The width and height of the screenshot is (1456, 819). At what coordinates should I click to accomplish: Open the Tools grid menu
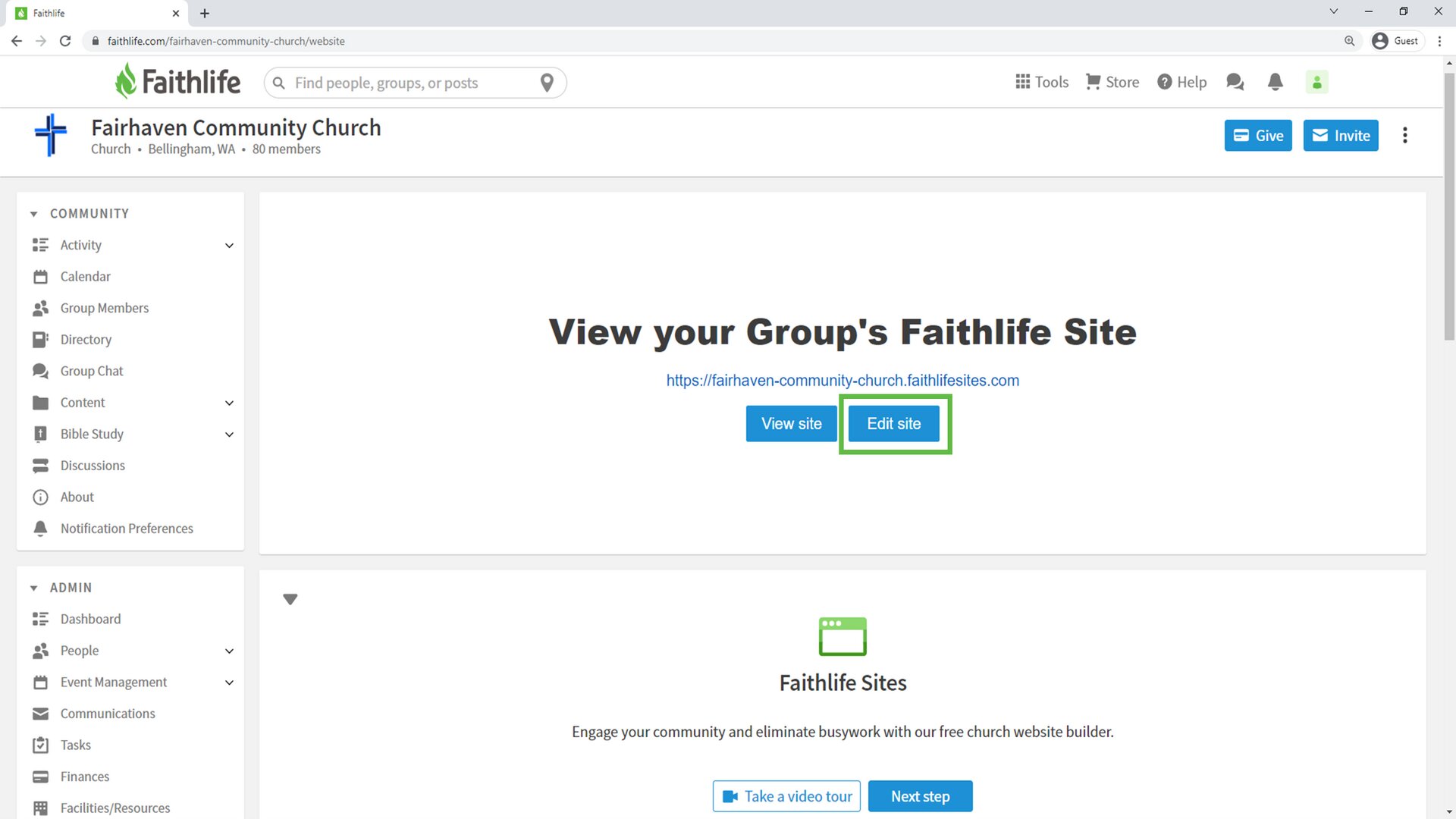(1041, 82)
